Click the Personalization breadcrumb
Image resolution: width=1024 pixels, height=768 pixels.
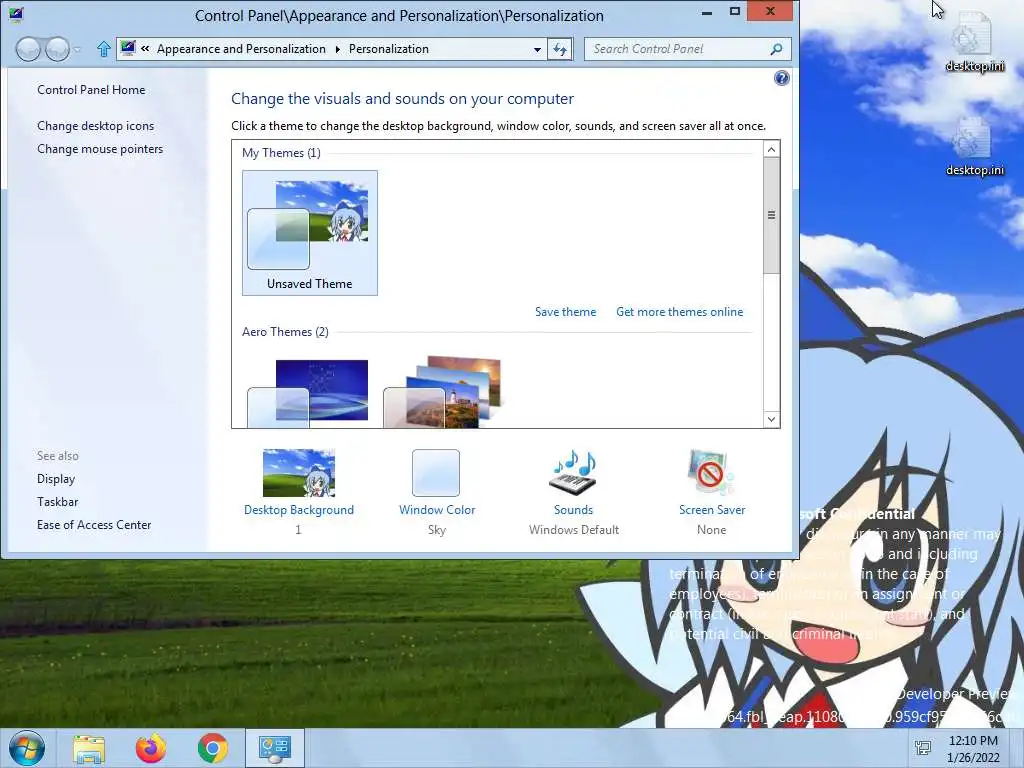tap(389, 49)
